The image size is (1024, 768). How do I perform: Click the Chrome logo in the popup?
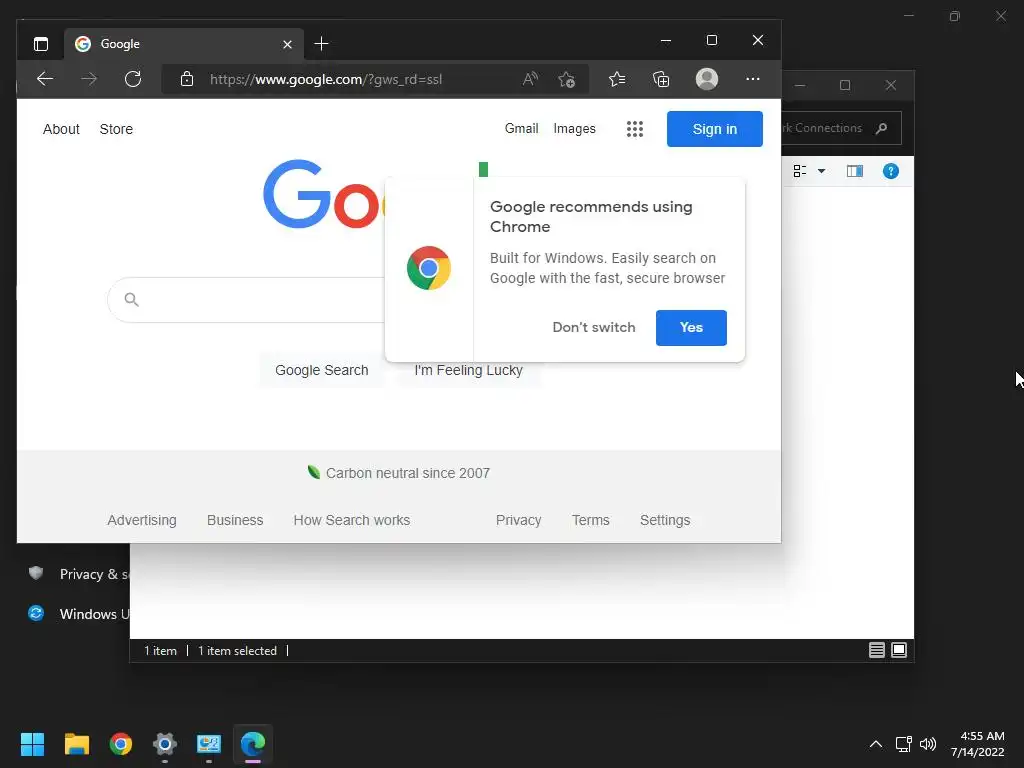click(x=428, y=268)
